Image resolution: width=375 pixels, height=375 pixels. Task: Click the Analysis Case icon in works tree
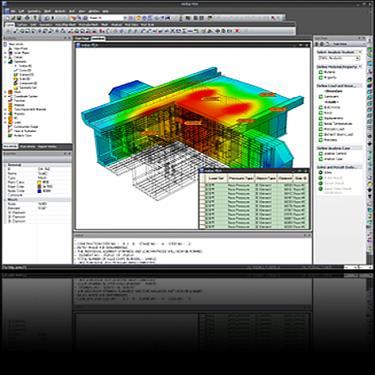10,135
